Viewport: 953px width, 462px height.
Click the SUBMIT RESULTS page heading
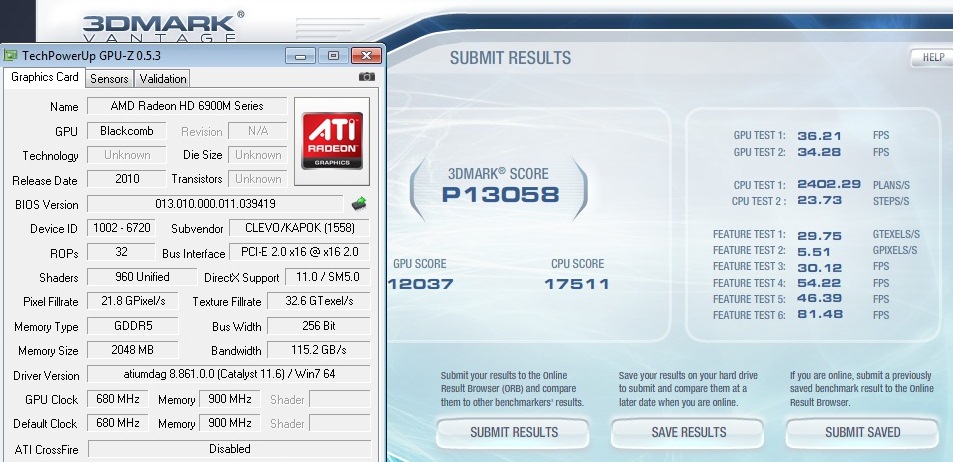[x=510, y=58]
